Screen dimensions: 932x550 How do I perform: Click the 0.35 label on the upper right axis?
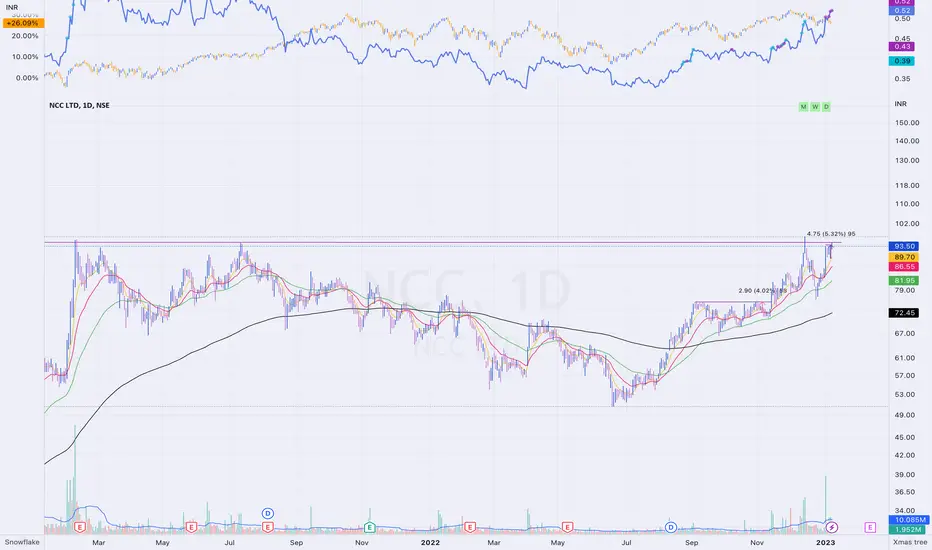pyautogui.click(x=902, y=78)
